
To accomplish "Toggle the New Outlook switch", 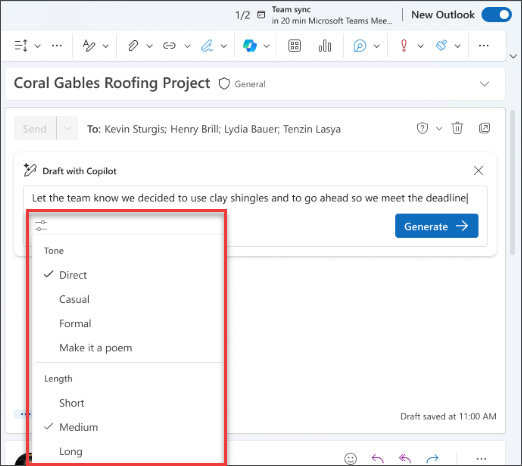I will (x=497, y=15).
